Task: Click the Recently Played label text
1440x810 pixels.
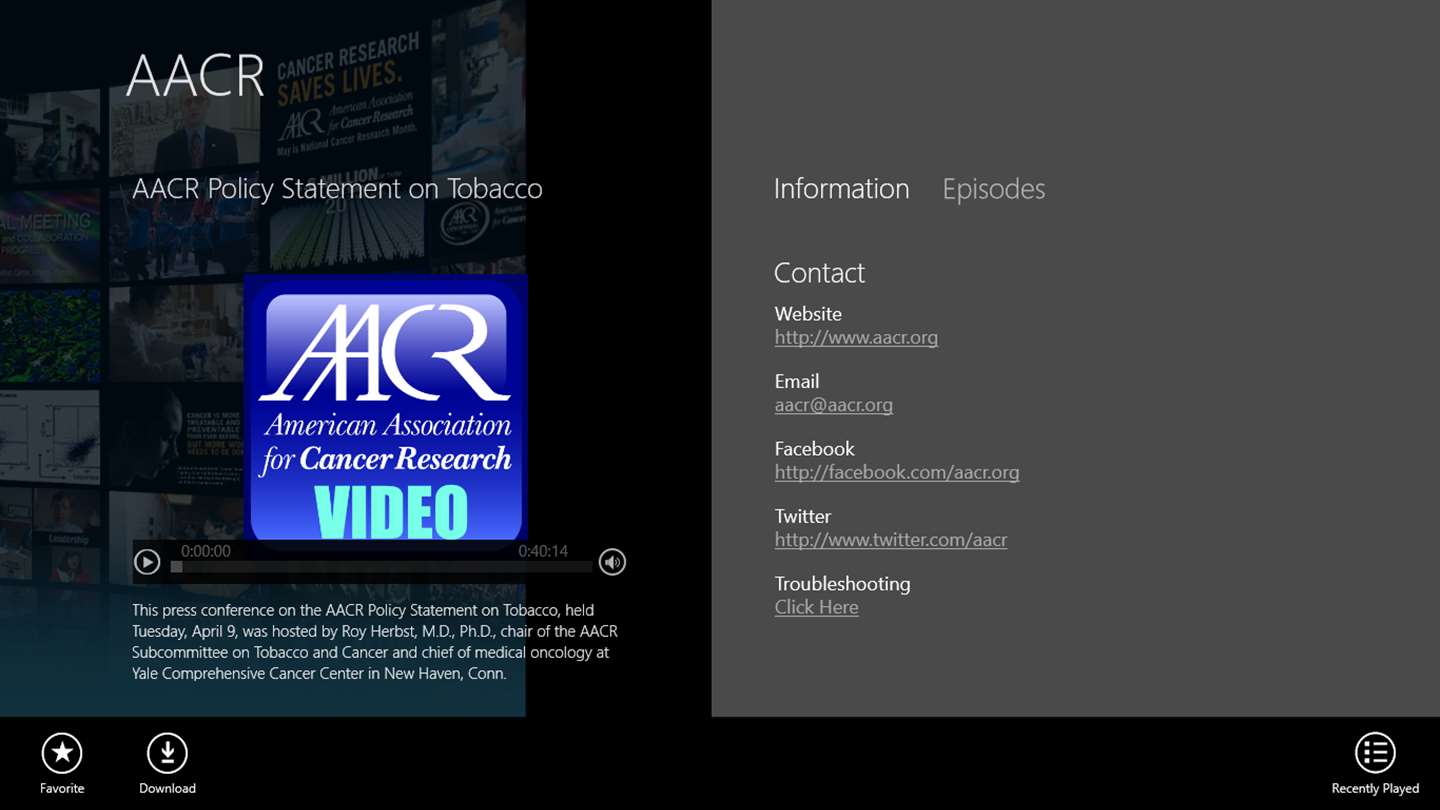Action: pos(1375,788)
